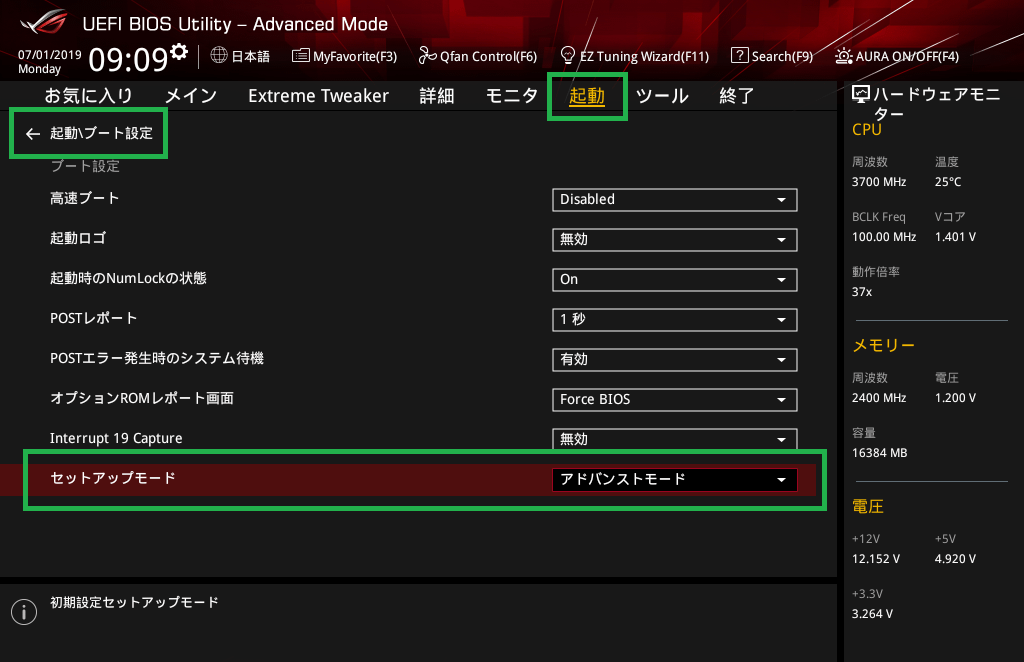
Task: Expand the 高速ブート dropdown showing Disabled
Action: click(x=674, y=200)
